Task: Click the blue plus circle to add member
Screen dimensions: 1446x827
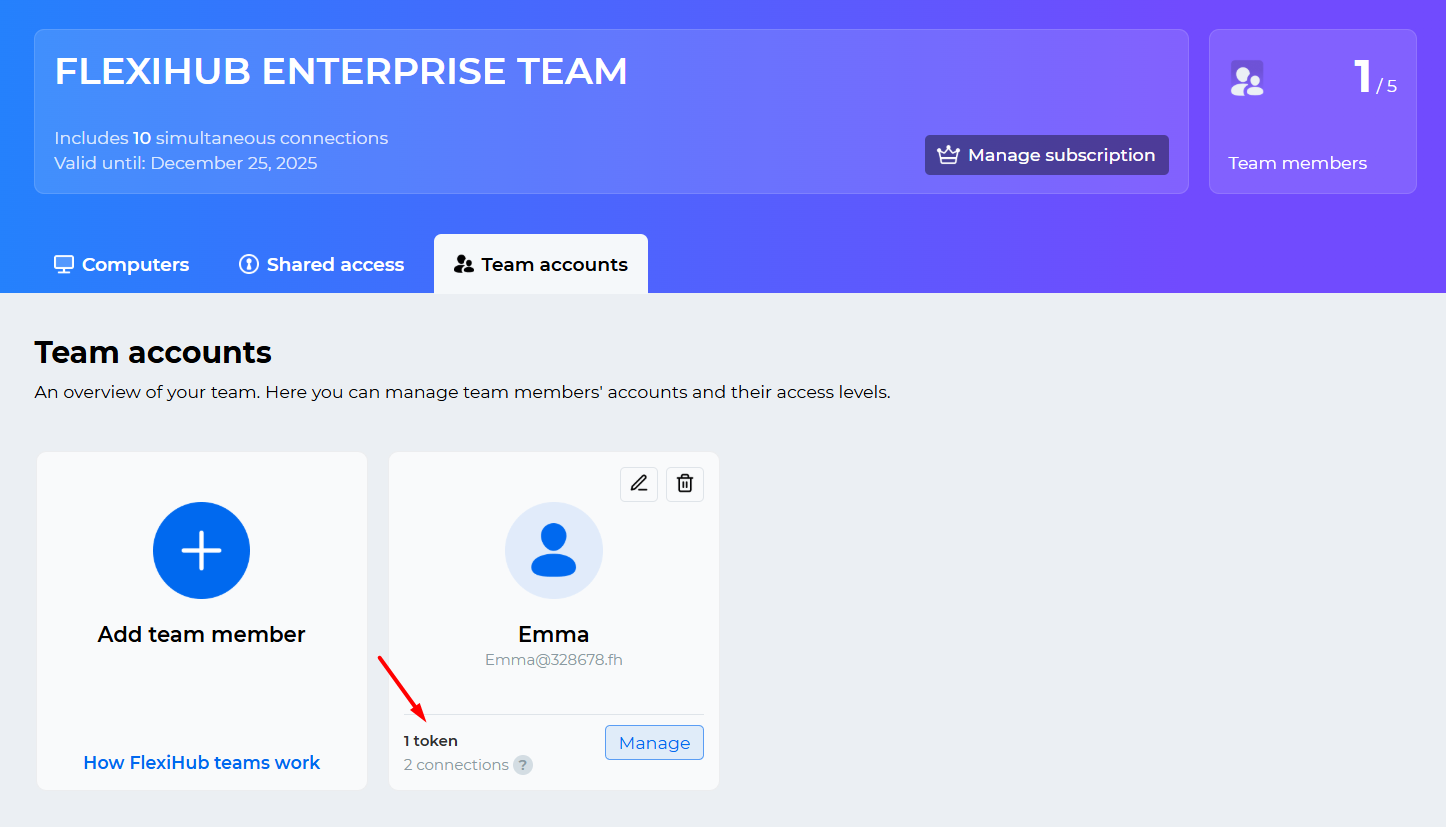Action: tap(201, 550)
